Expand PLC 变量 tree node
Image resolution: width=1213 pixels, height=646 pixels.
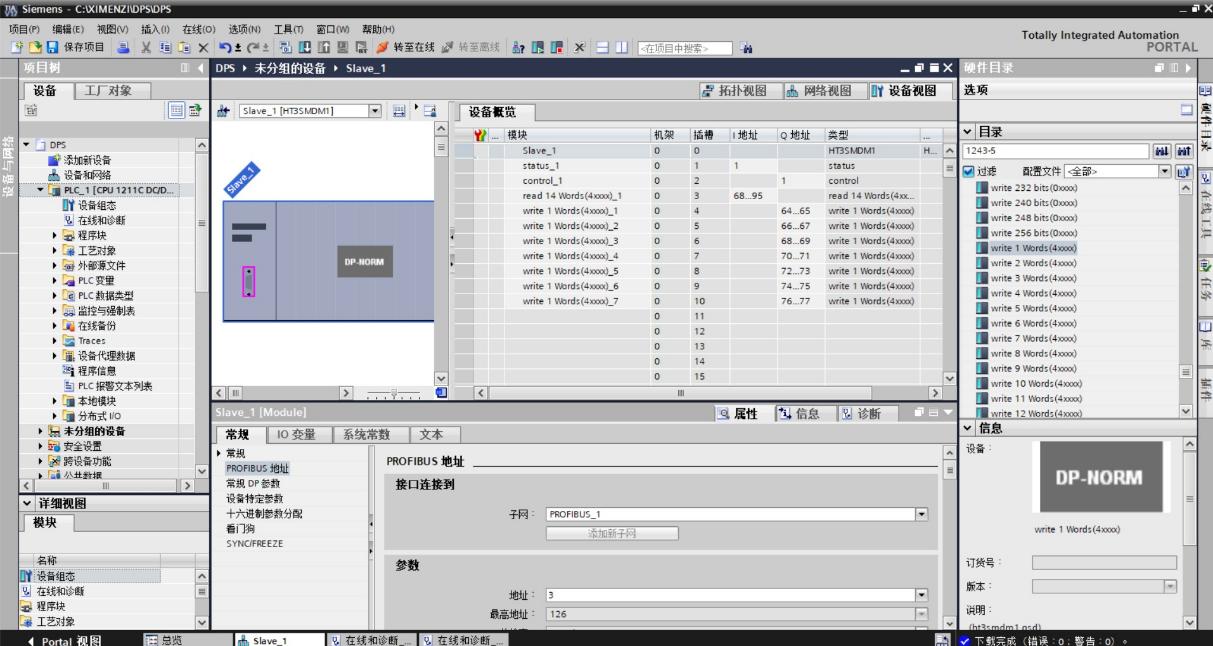pyautogui.click(x=56, y=281)
